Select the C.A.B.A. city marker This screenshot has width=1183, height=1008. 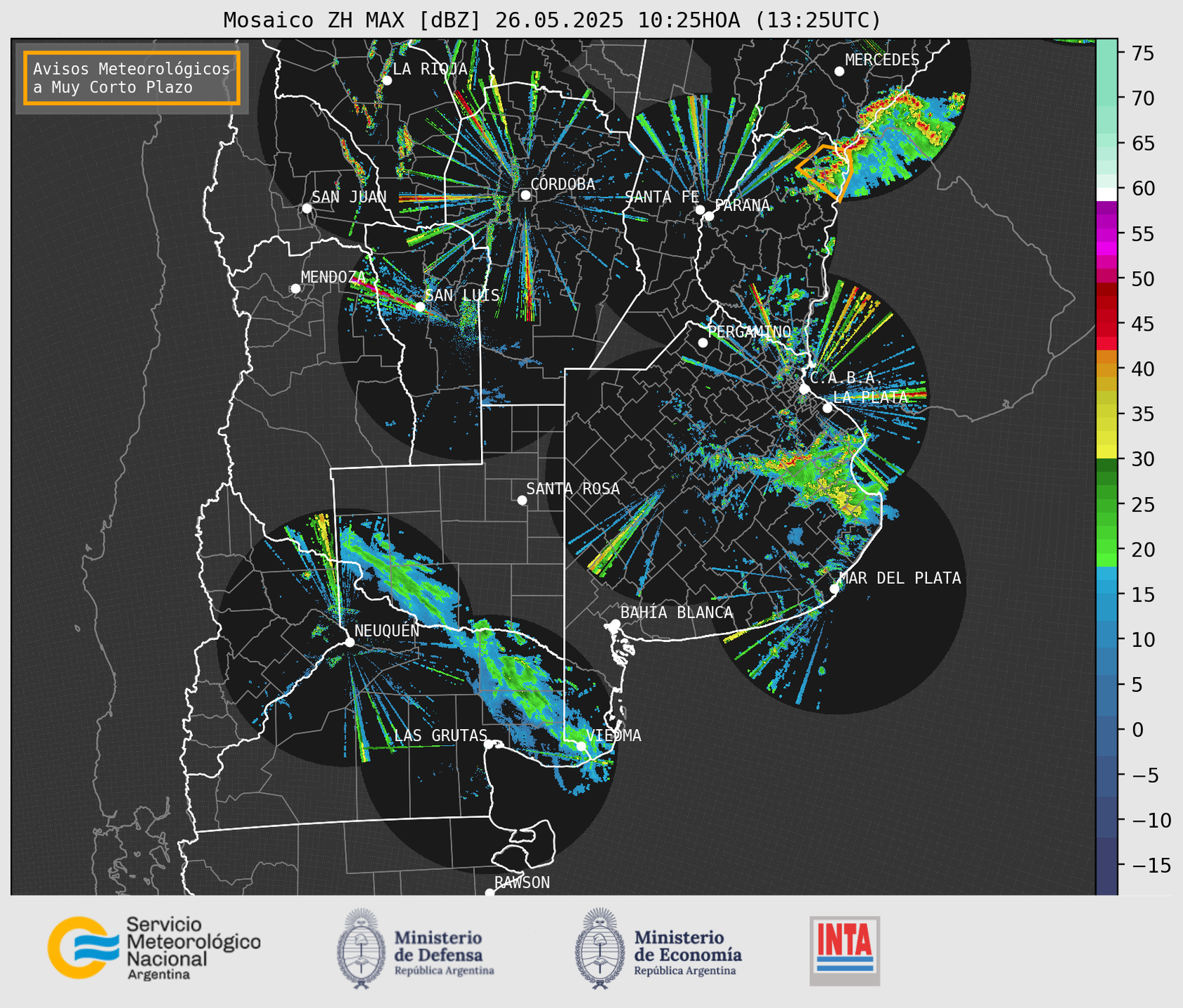point(804,389)
